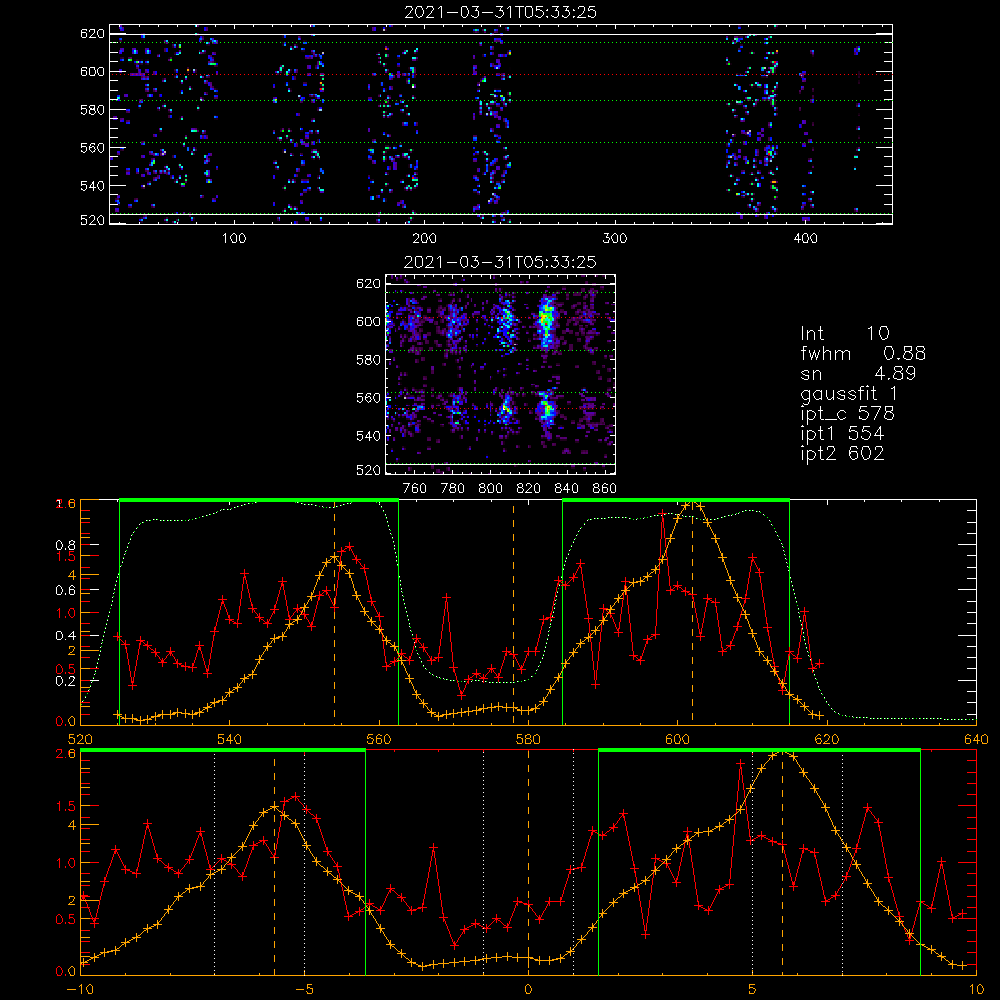Screen dimensions: 1000x1000
Task: Click x-axis label 400 on top plot
Action: pyautogui.click(x=805, y=239)
